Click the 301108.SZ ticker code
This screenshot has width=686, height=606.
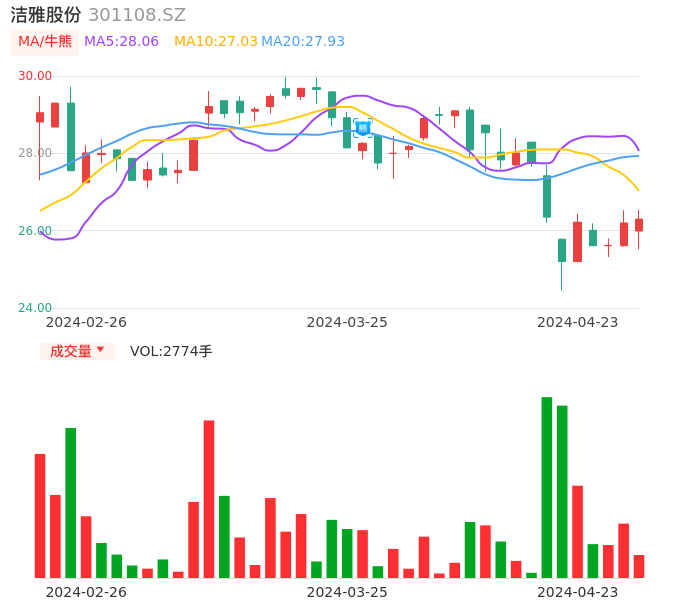tap(137, 15)
